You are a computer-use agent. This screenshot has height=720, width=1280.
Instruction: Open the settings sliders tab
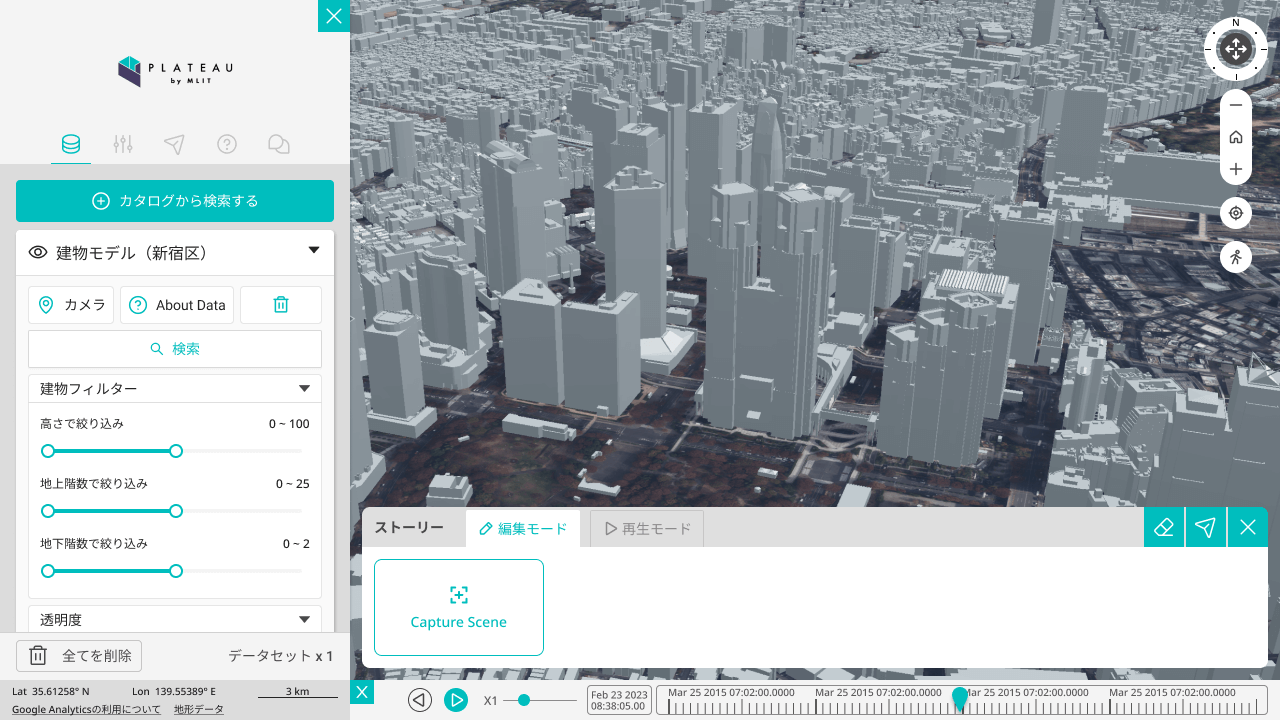tap(123, 145)
